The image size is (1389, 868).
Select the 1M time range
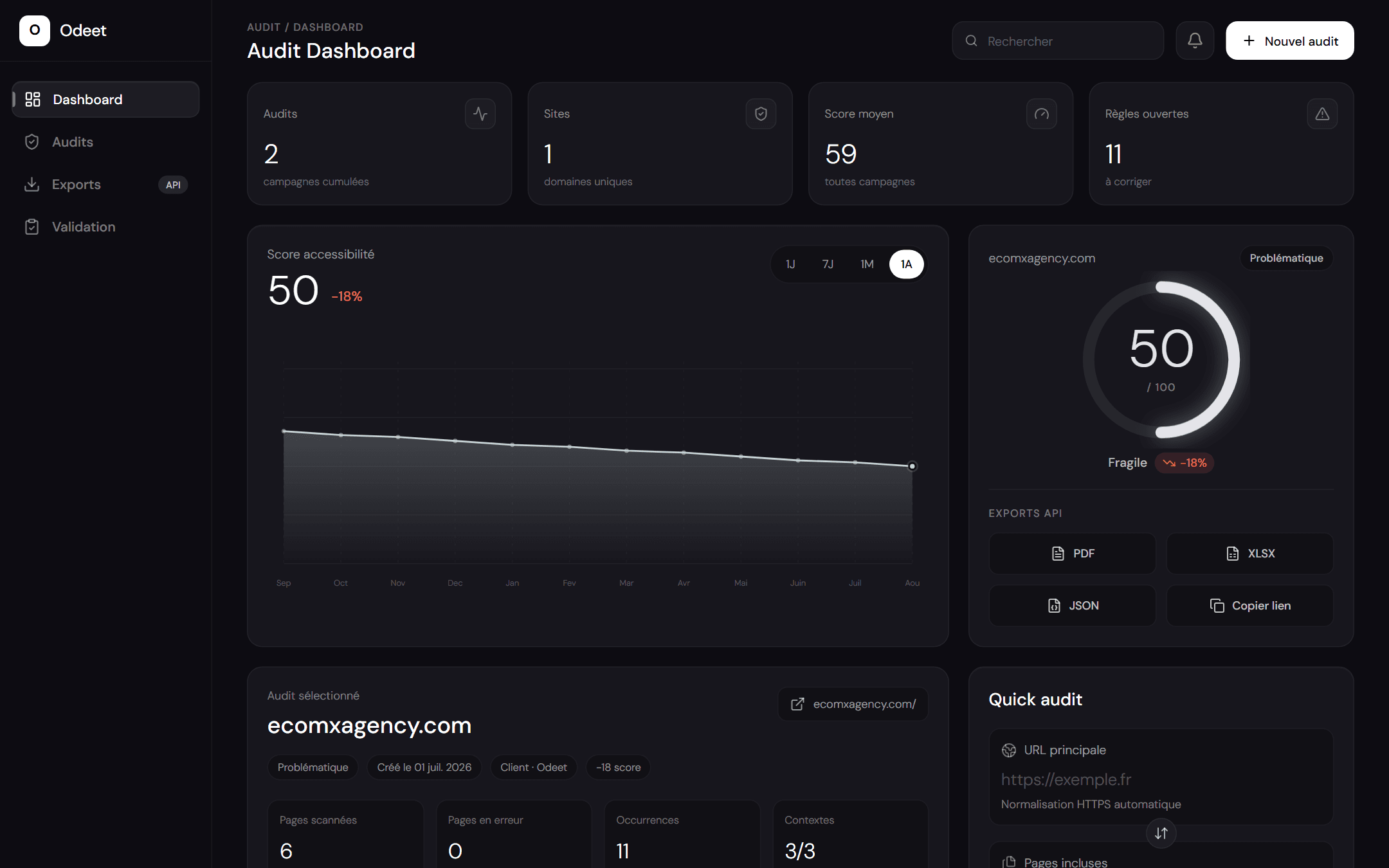click(867, 264)
